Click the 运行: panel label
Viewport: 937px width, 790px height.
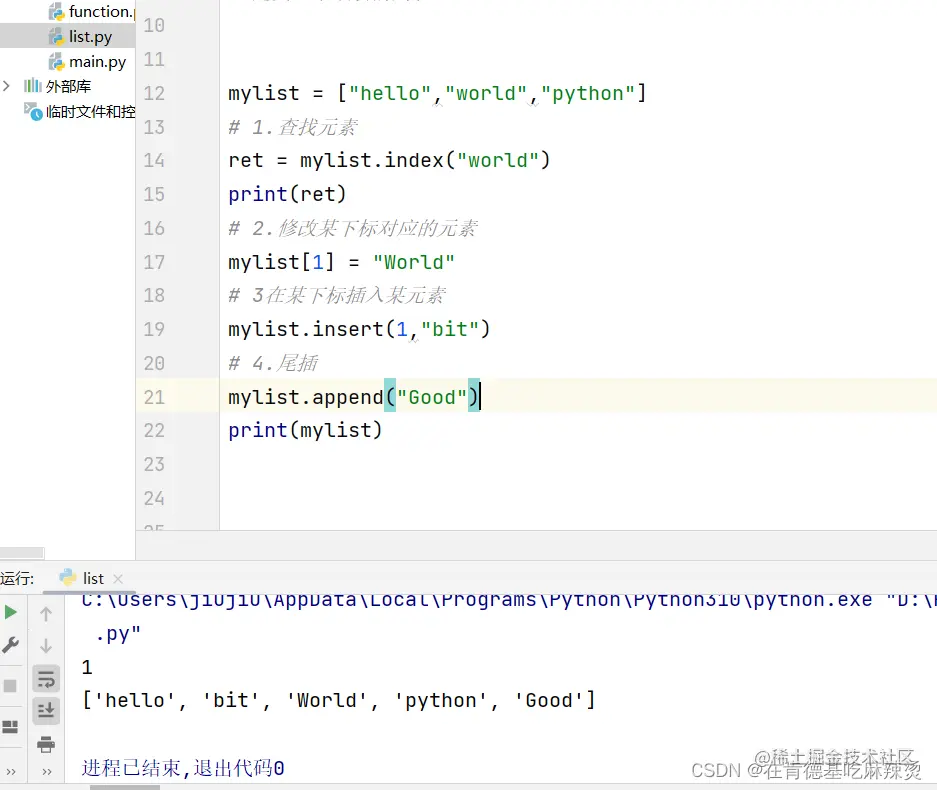pos(17,578)
